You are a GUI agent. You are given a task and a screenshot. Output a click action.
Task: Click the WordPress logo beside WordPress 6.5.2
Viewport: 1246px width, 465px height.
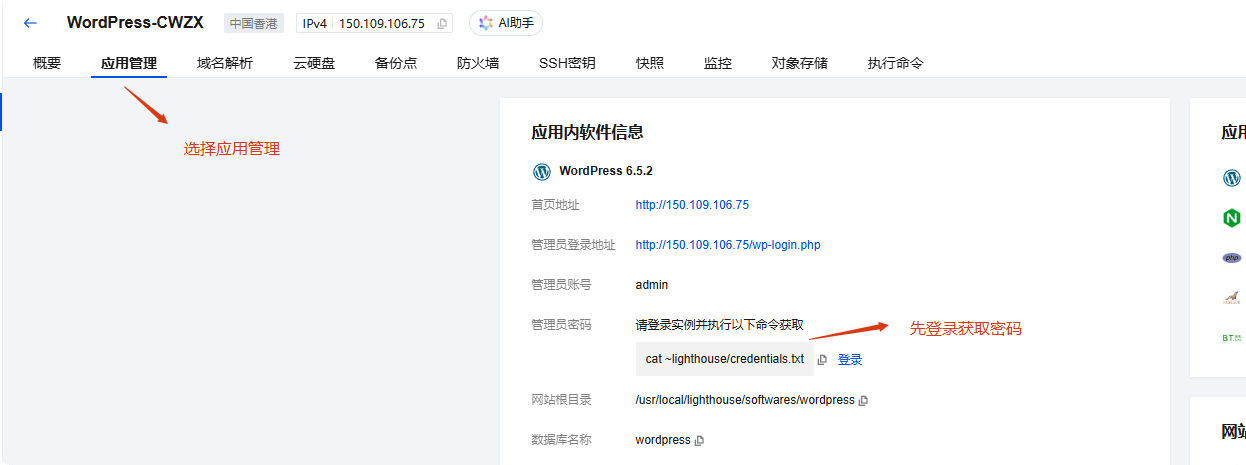[541, 171]
